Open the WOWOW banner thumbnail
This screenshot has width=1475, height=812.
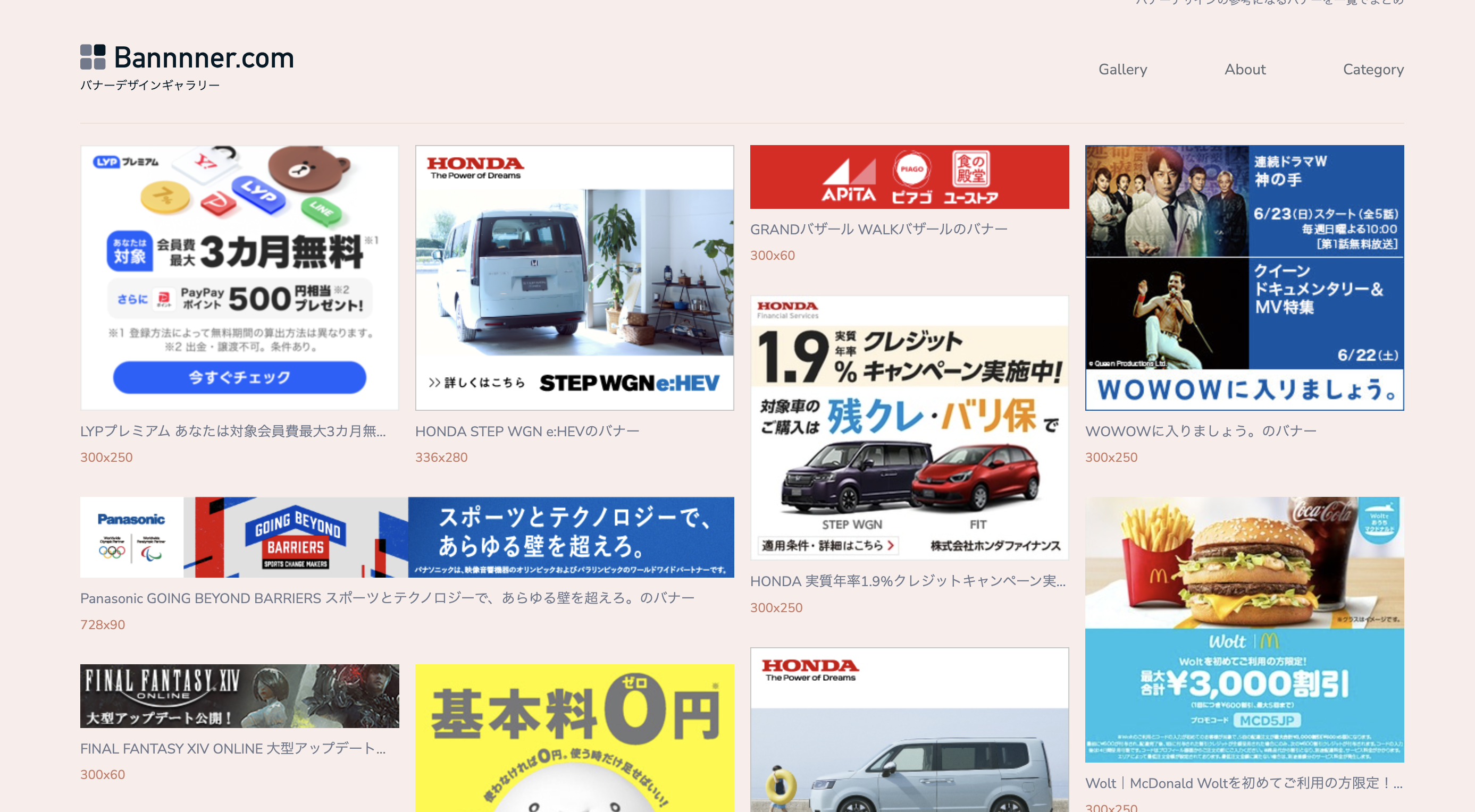coord(1244,277)
